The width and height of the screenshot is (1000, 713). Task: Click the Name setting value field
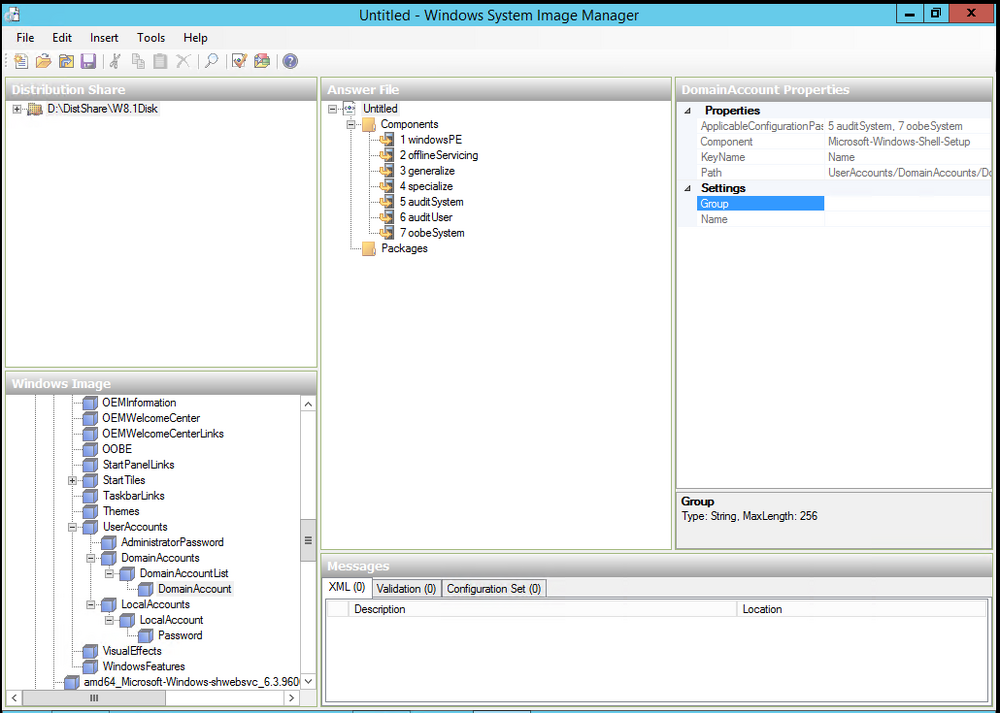click(x=908, y=219)
